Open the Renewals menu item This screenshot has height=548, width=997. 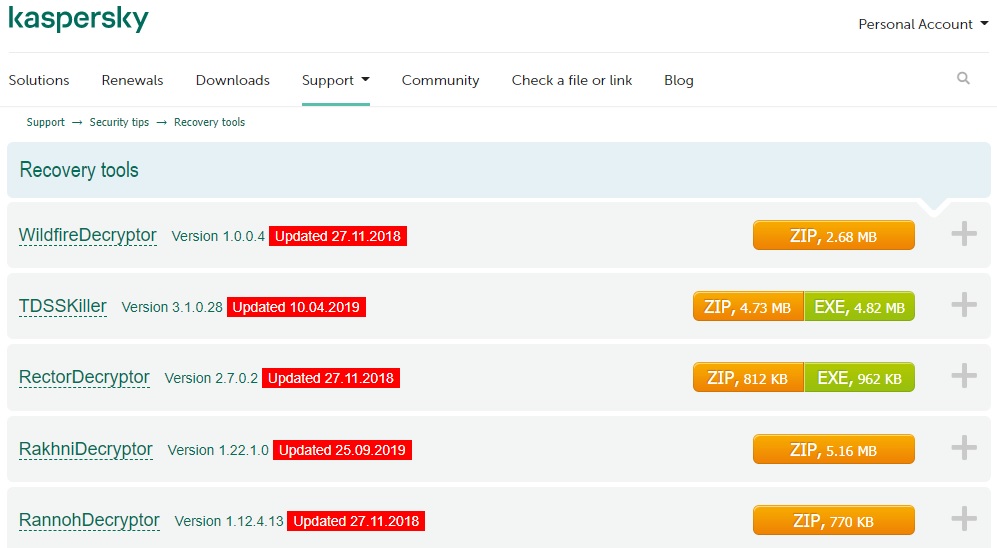[x=132, y=80]
